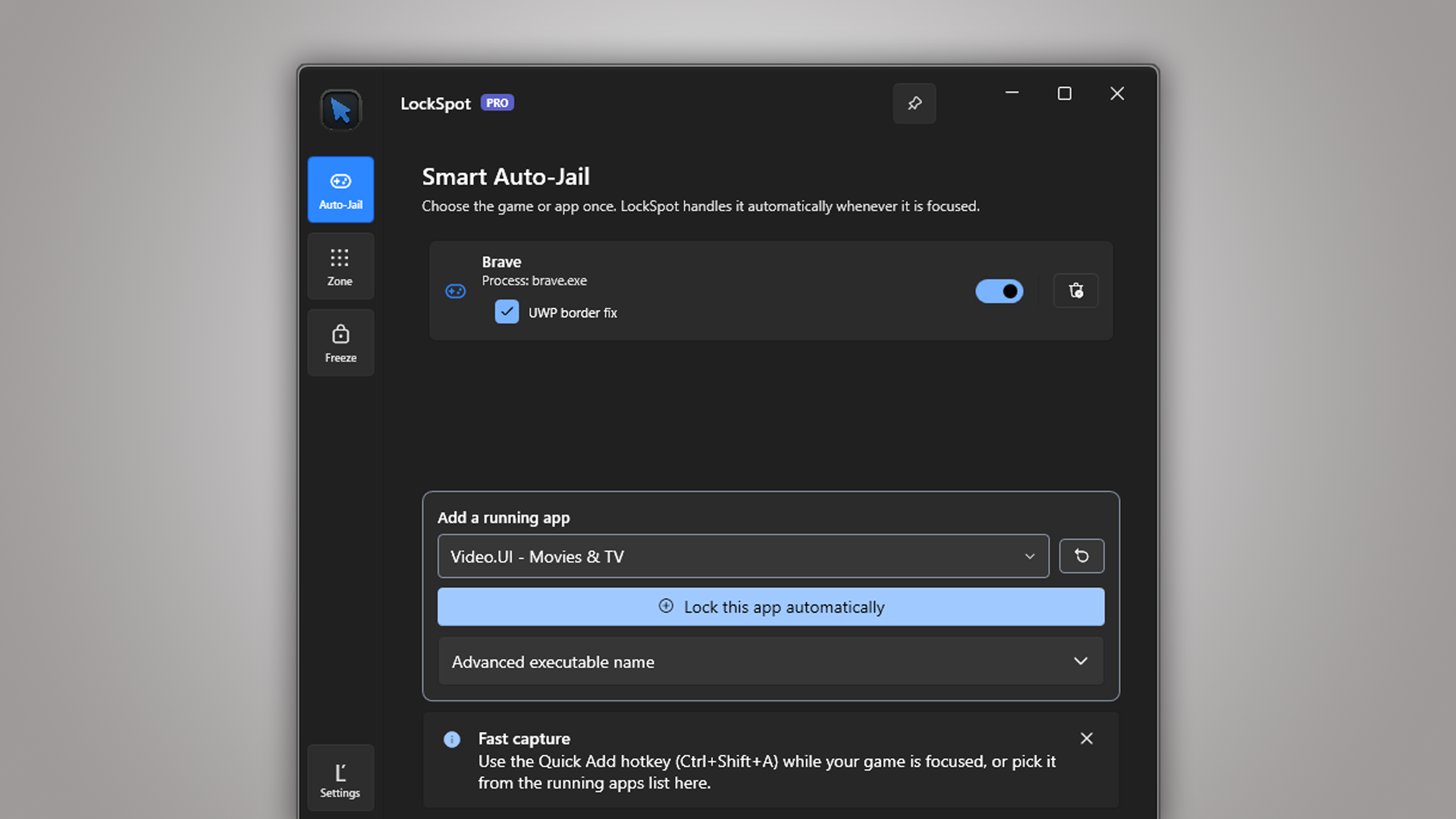This screenshot has height=819, width=1456.
Task: Click the Fast capture info icon
Action: click(452, 739)
